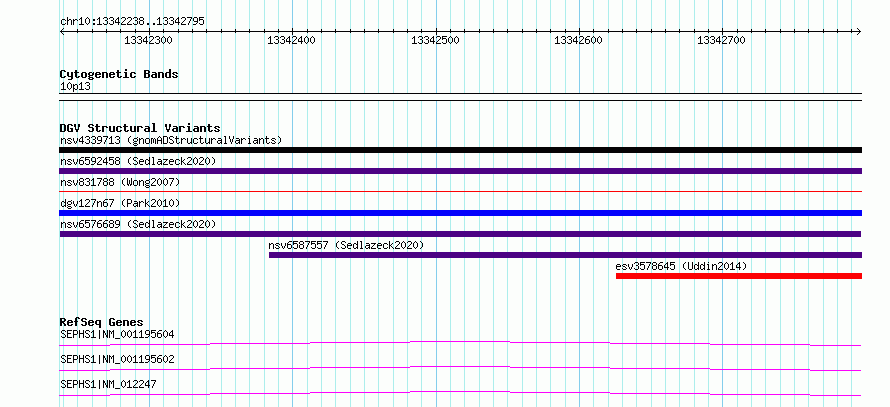Screen dimensions: 890x407
Task: Open the esv3578645 Uddin2014 label
Action: coord(681,266)
